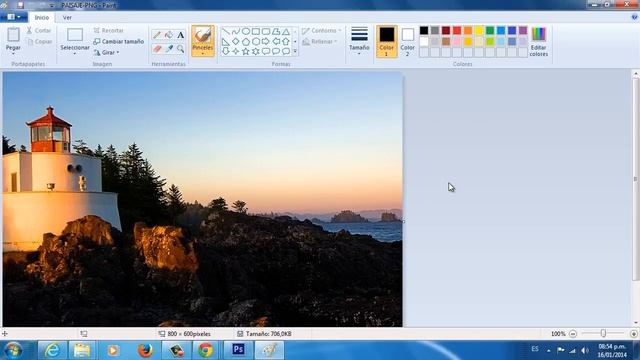Image resolution: width=640 pixels, height=360 pixels.
Task: Open Google Chrome from the taskbar
Action: (206, 350)
